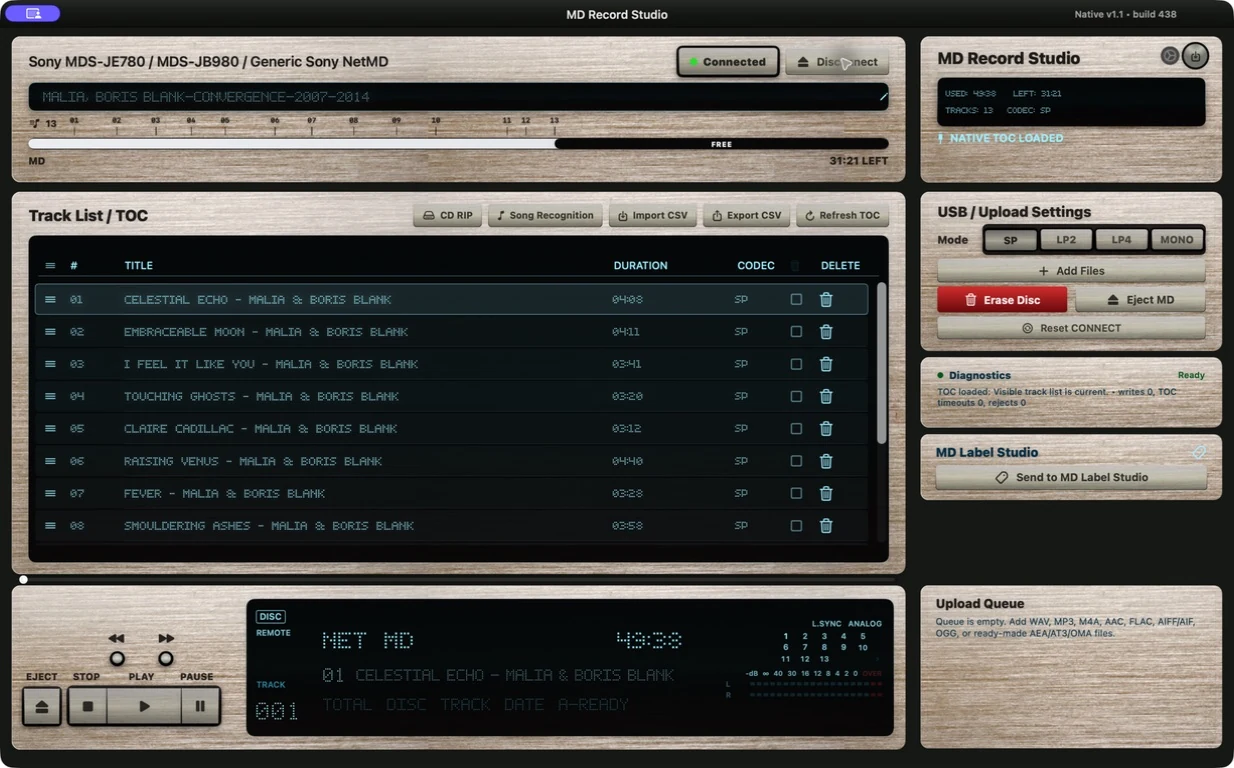Click the round power/export button

[1195, 56]
